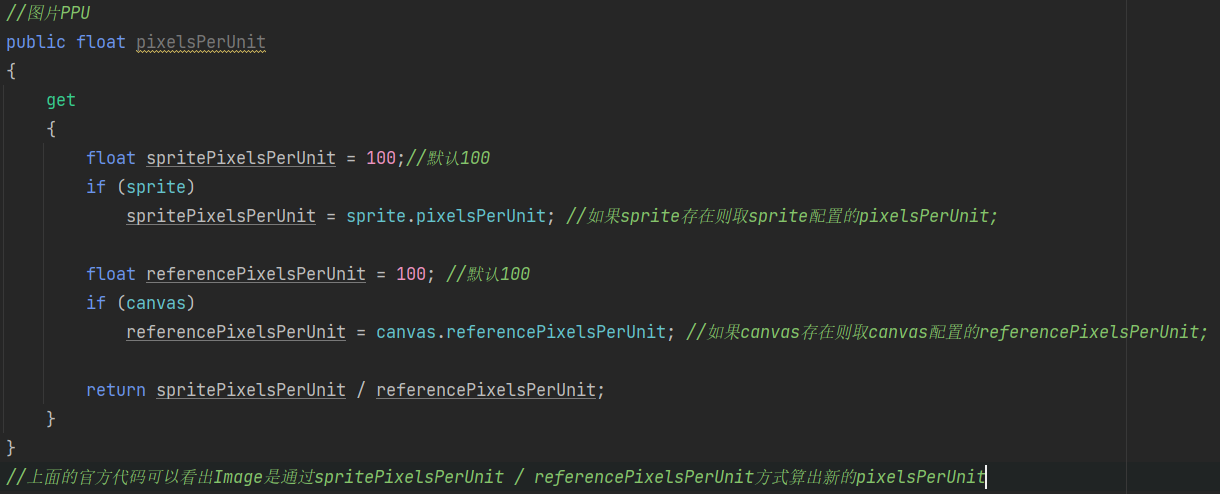Click the if (sprite) condition
The height and width of the screenshot is (494, 1220).
[140, 187]
